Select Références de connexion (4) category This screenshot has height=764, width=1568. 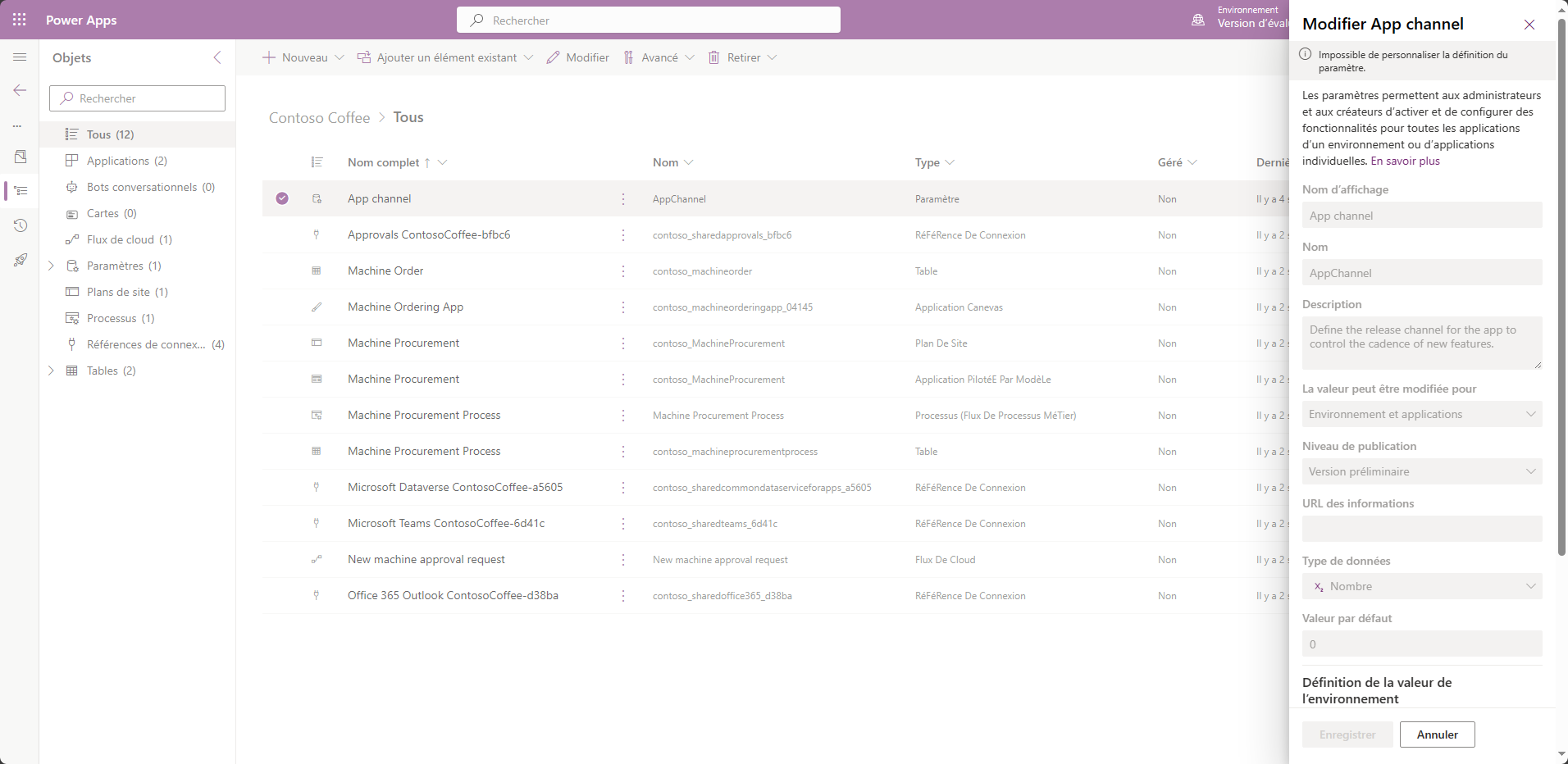138,344
